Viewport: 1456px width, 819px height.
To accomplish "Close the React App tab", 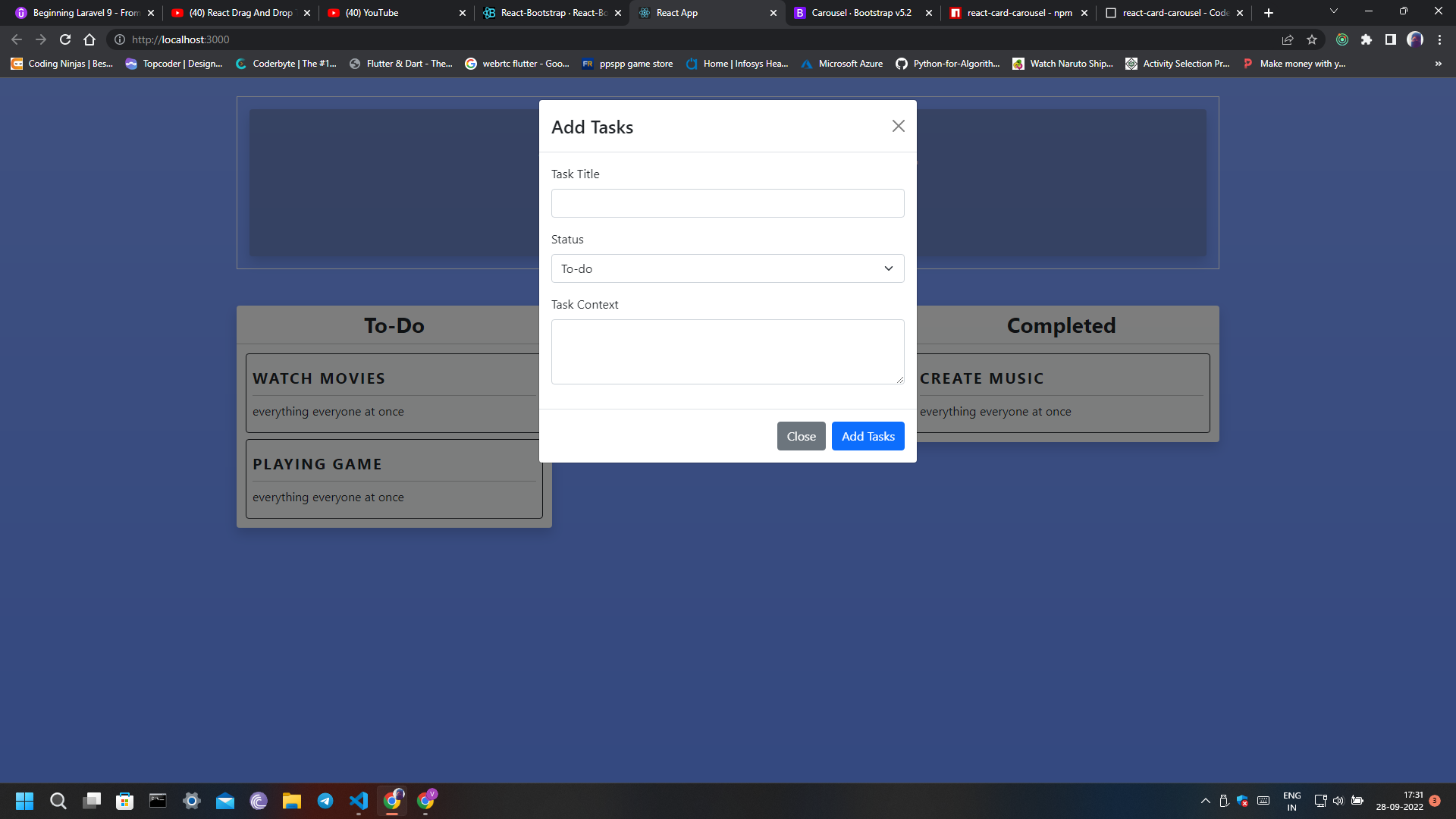I will 773,13.
